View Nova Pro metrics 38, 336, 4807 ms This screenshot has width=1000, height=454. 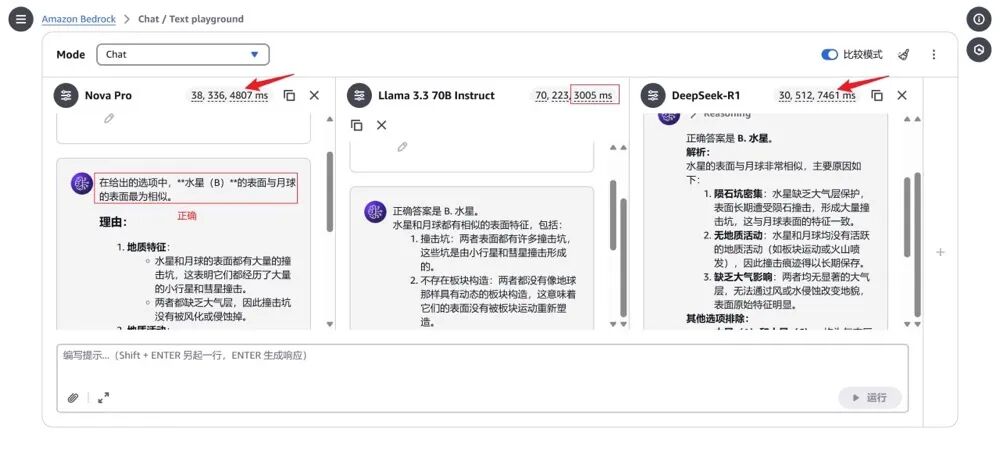[230, 96]
